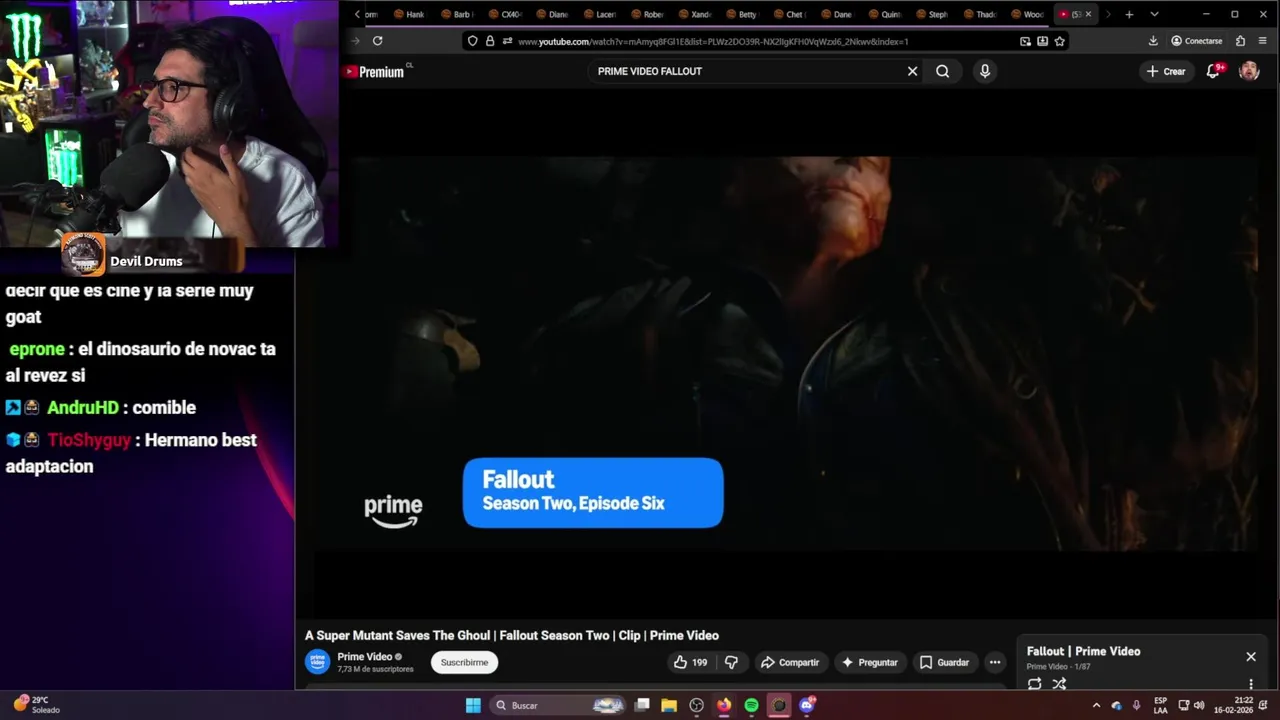
Task: Open File Explorer from taskbar
Action: point(669,705)
